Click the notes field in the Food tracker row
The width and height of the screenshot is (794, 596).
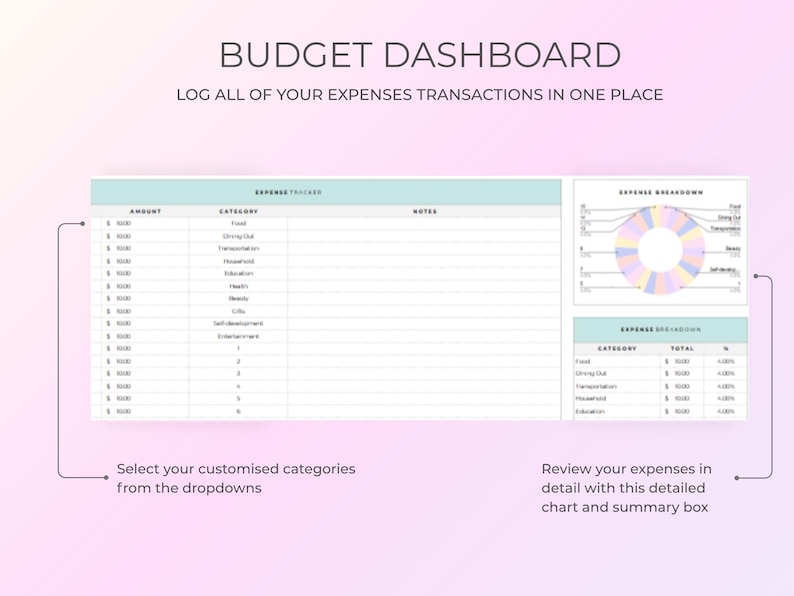point(424,223)
